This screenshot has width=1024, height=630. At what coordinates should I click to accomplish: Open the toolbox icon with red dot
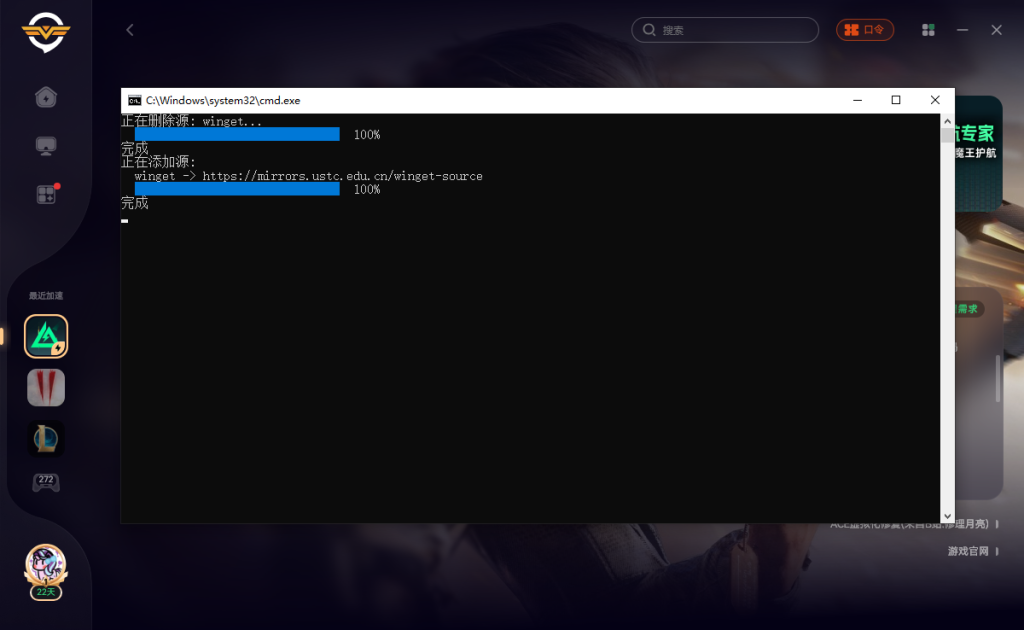coord(46,195)
